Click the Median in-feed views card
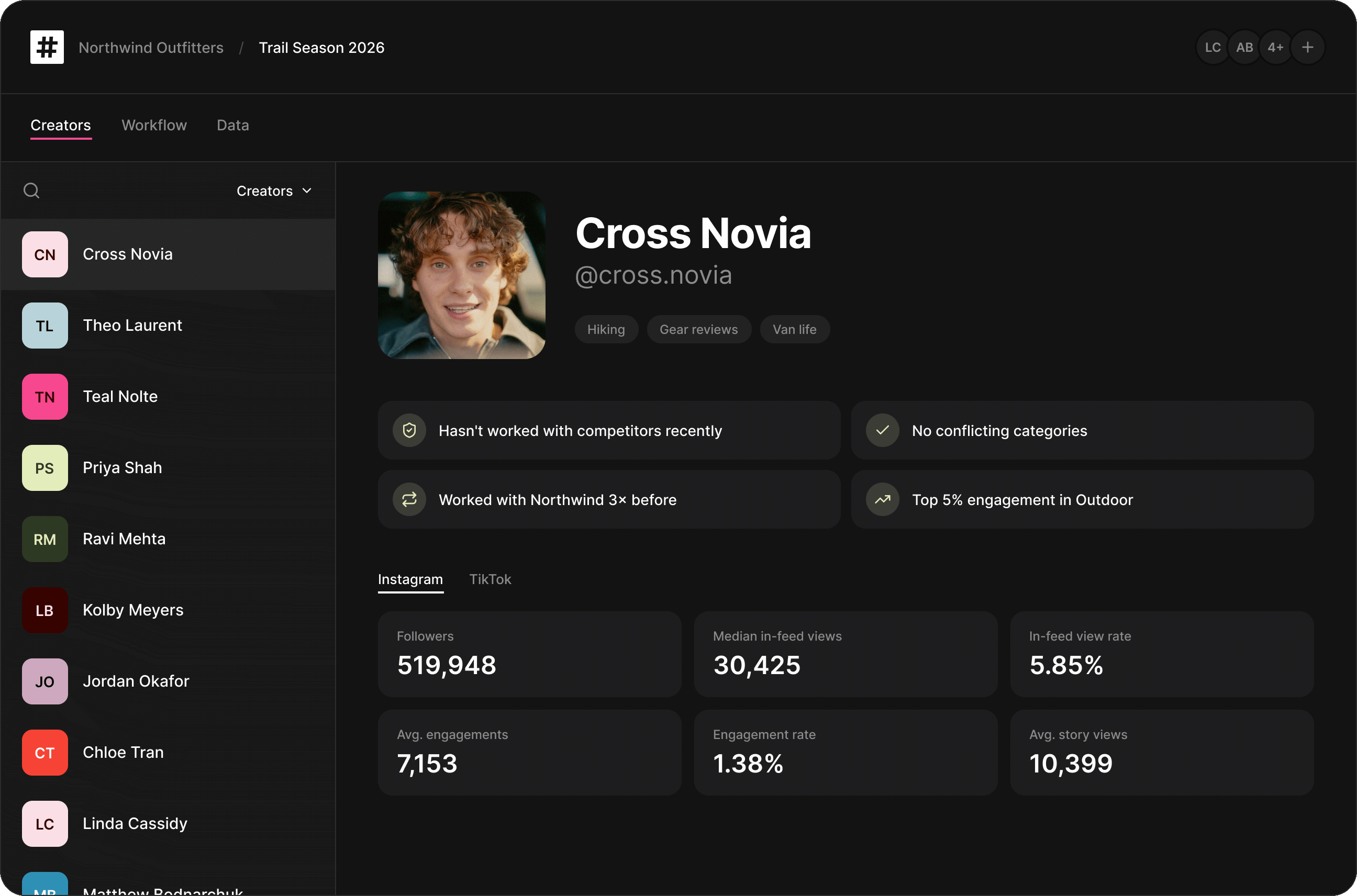Image resolution: width=1357 pixels, height=896 pixels. [x=846, y=654]
